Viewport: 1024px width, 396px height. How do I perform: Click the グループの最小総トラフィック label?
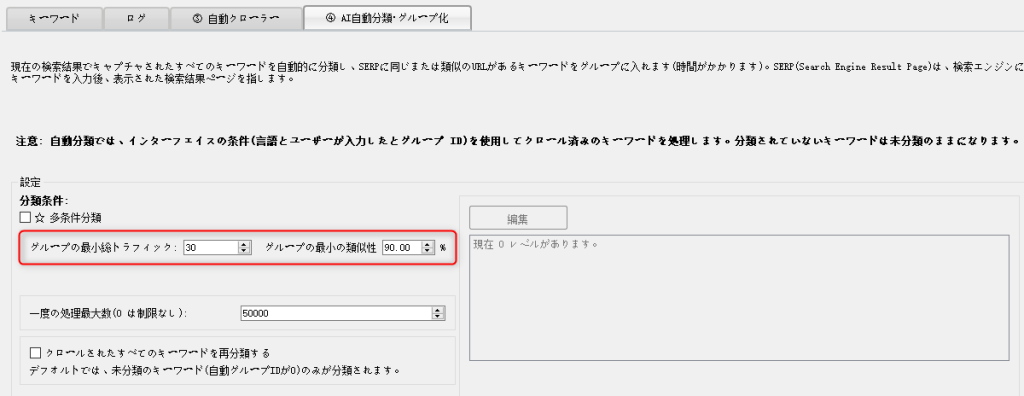[104, 248]
